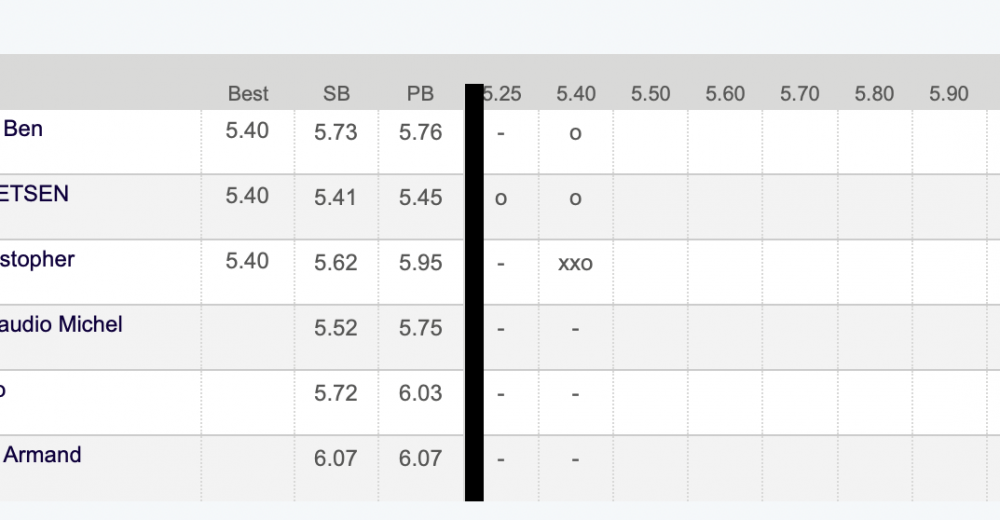Screen dimensions: 1000x520
Task: Open the athlete link ending in stopher
Action: (x=37, y=260)
